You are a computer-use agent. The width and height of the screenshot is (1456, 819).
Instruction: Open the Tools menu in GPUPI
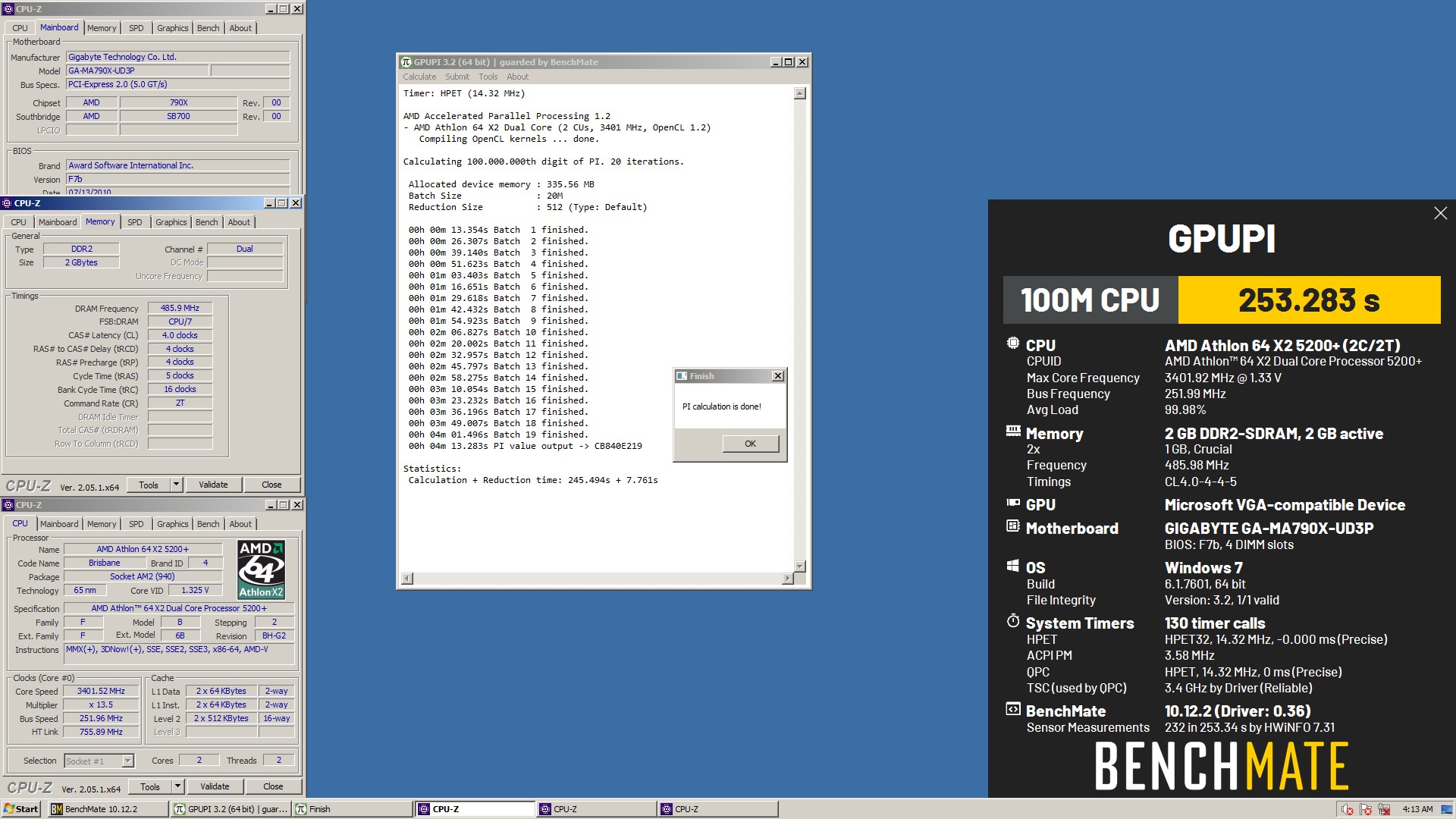tap(488, 77)
